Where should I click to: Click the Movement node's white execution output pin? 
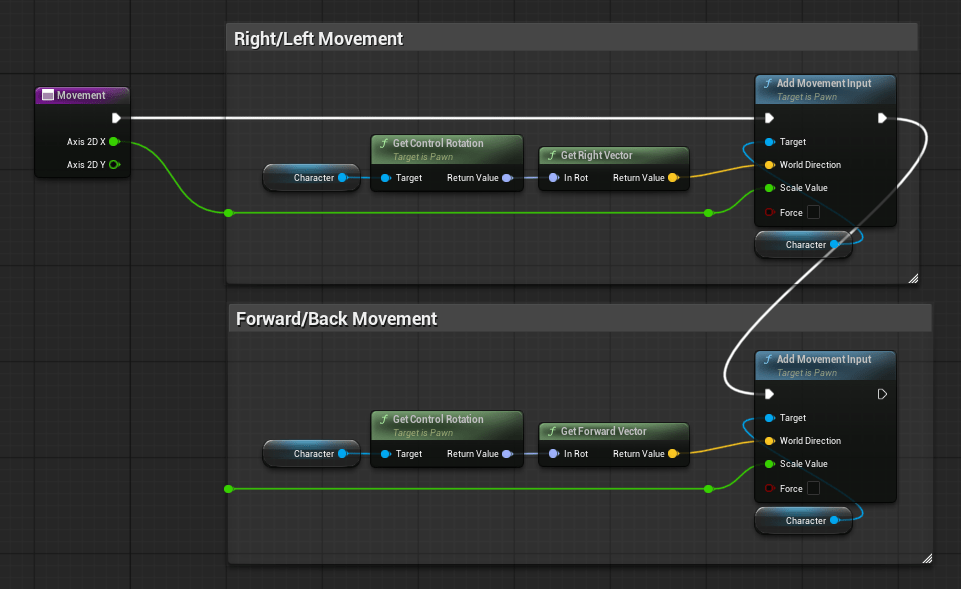(x=117, y=117)
